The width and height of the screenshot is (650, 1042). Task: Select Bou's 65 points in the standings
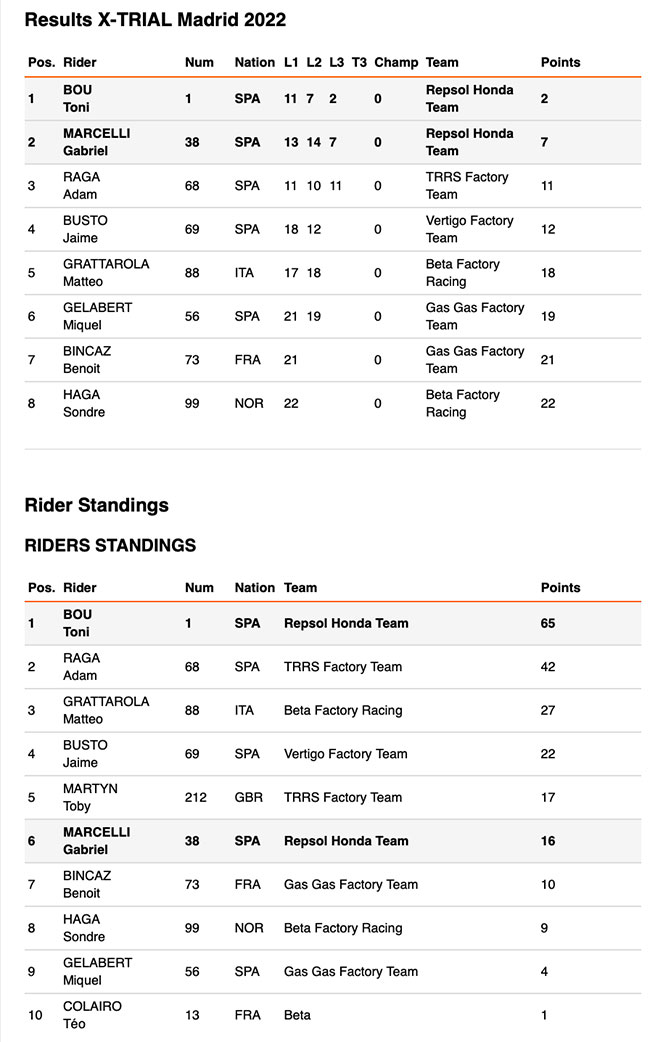point(548,623)
